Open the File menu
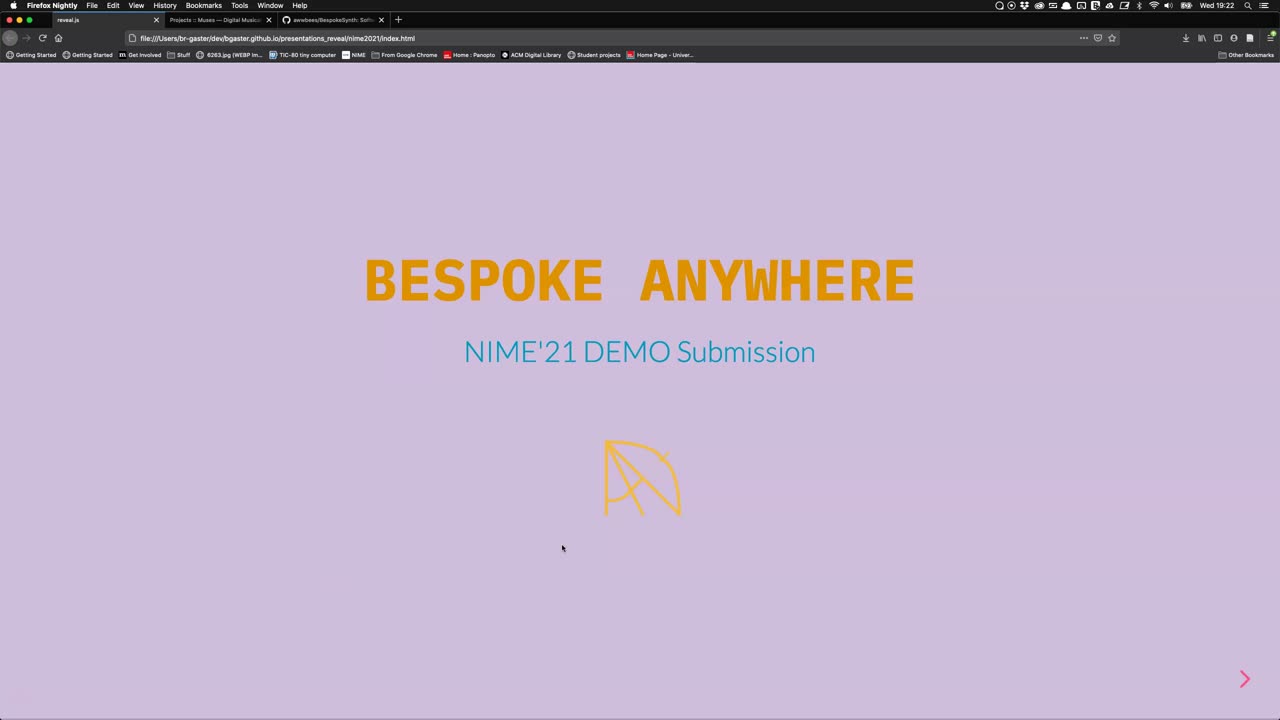1280x720 pixels. [x=92, y=6]
